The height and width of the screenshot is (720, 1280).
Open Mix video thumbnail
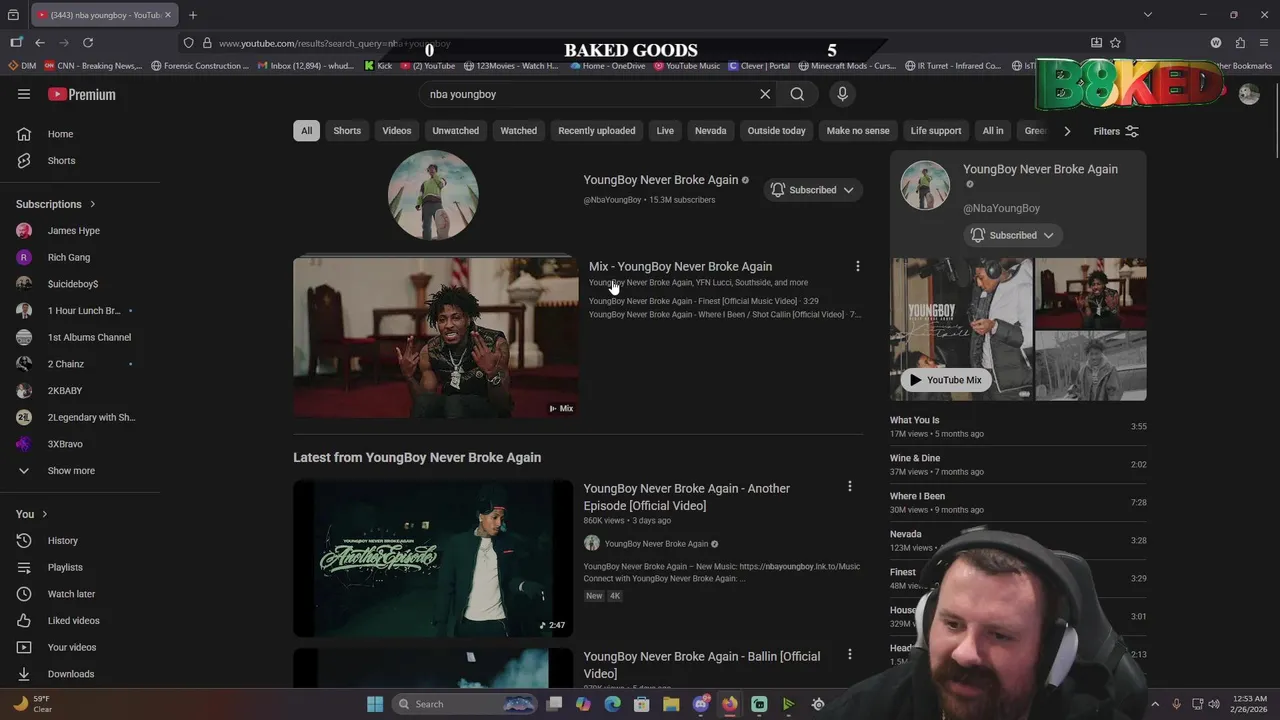click(436, 338)
